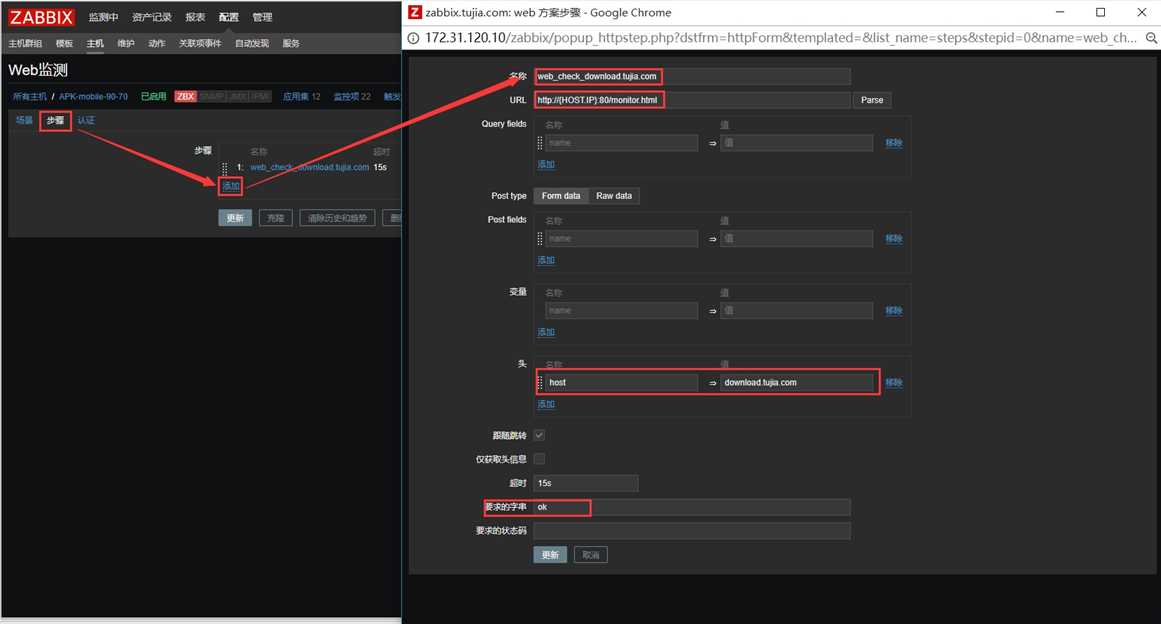Switch to the 认证 tab
Image resolution: width=1161 pixels, height=624 pixels.
click(86, 120)
